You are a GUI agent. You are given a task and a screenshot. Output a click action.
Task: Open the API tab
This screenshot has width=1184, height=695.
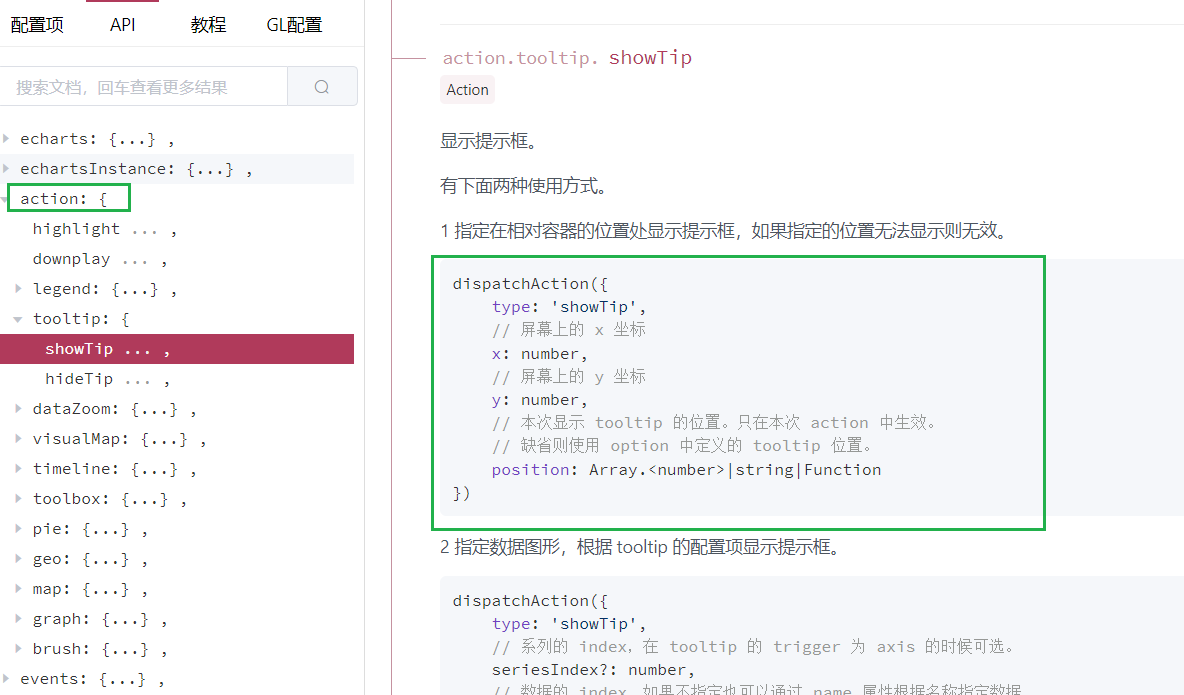coord(123,25)
